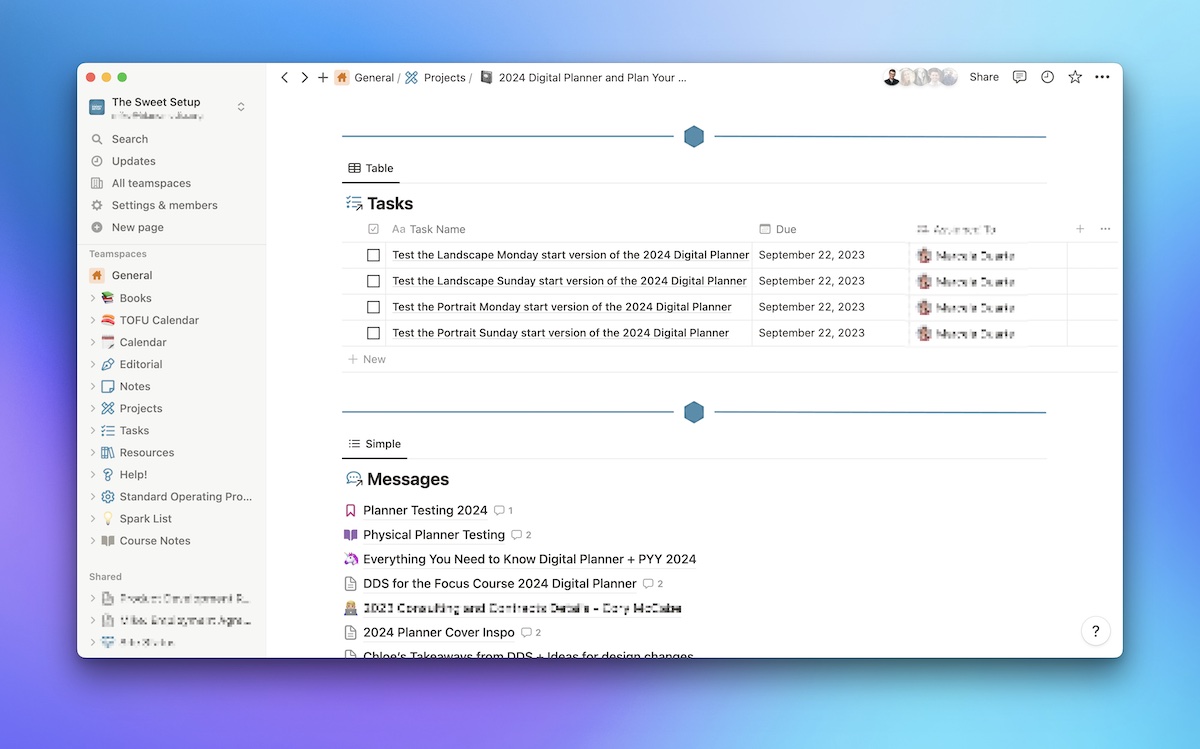The height and width of the screenshot is (749, 1200).
Task: View page history via the clock icon
Action: tap(1047, 77)
